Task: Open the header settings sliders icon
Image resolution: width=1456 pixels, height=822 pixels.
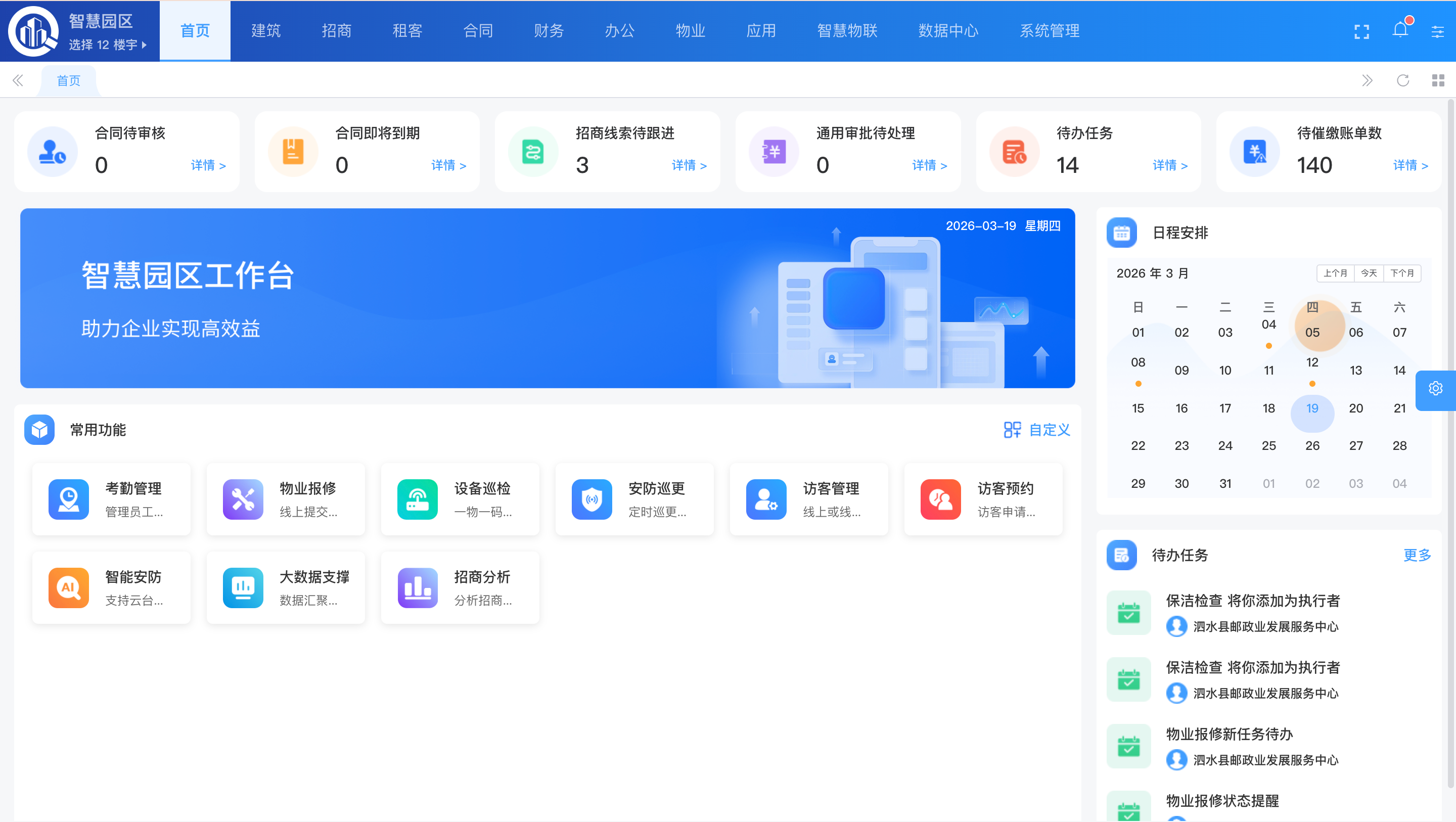Action: [1437, 32]
